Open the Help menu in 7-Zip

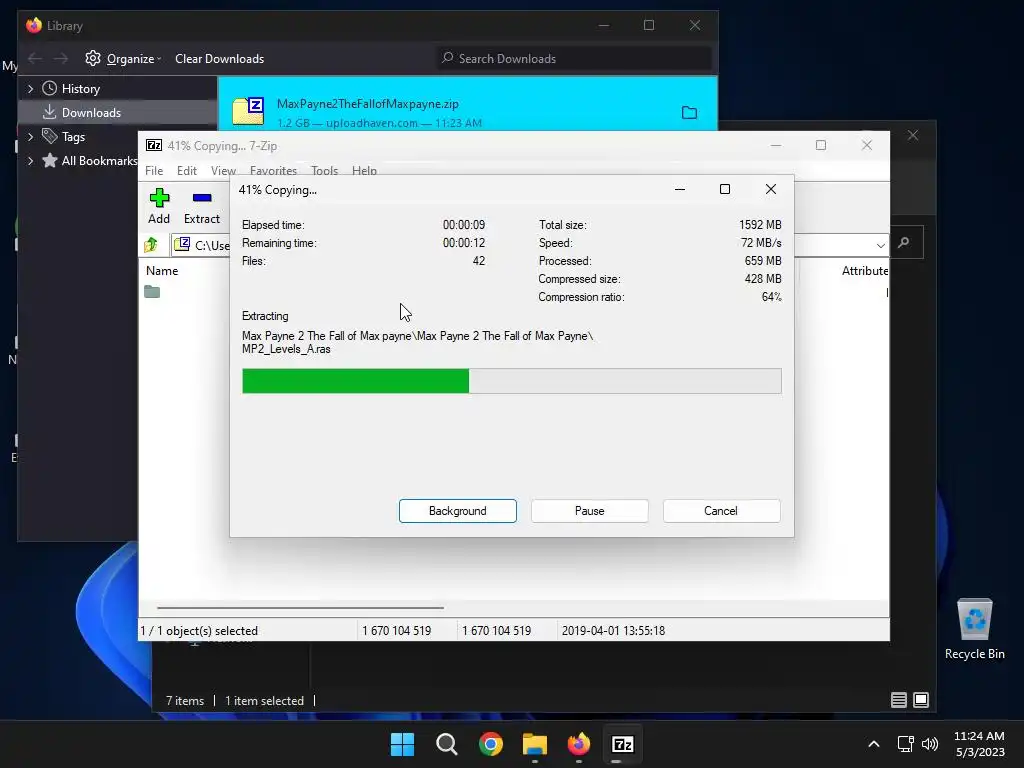[364, 170]
